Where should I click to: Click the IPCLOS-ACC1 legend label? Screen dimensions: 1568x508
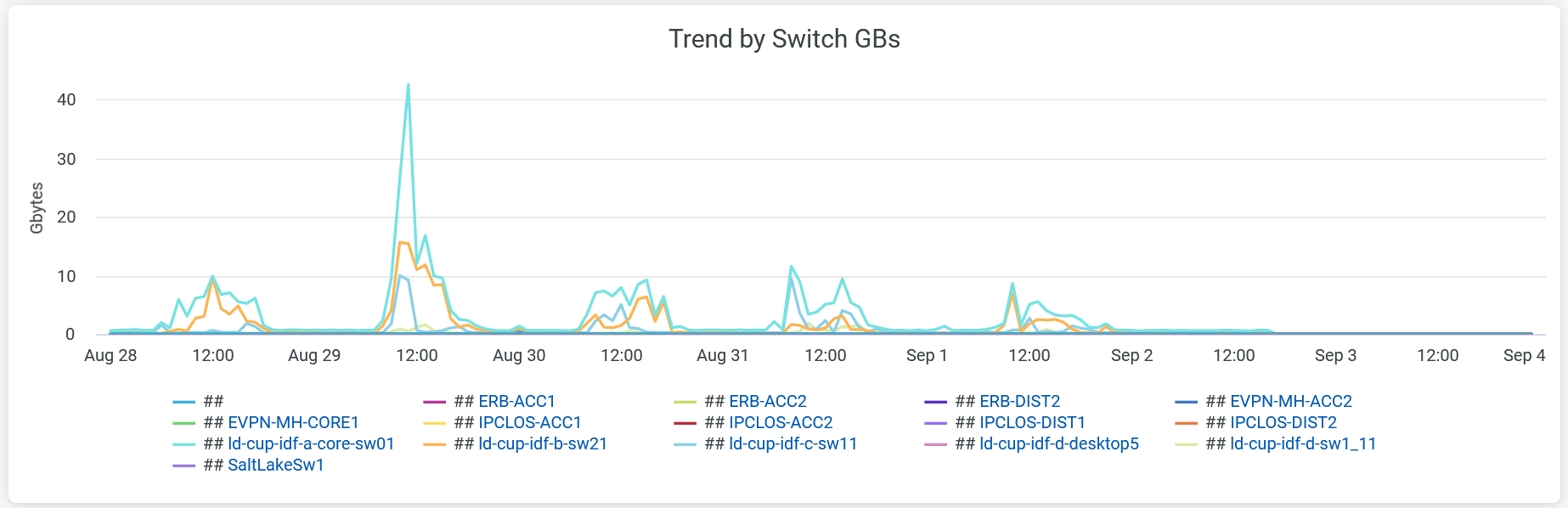pos(530,422)
